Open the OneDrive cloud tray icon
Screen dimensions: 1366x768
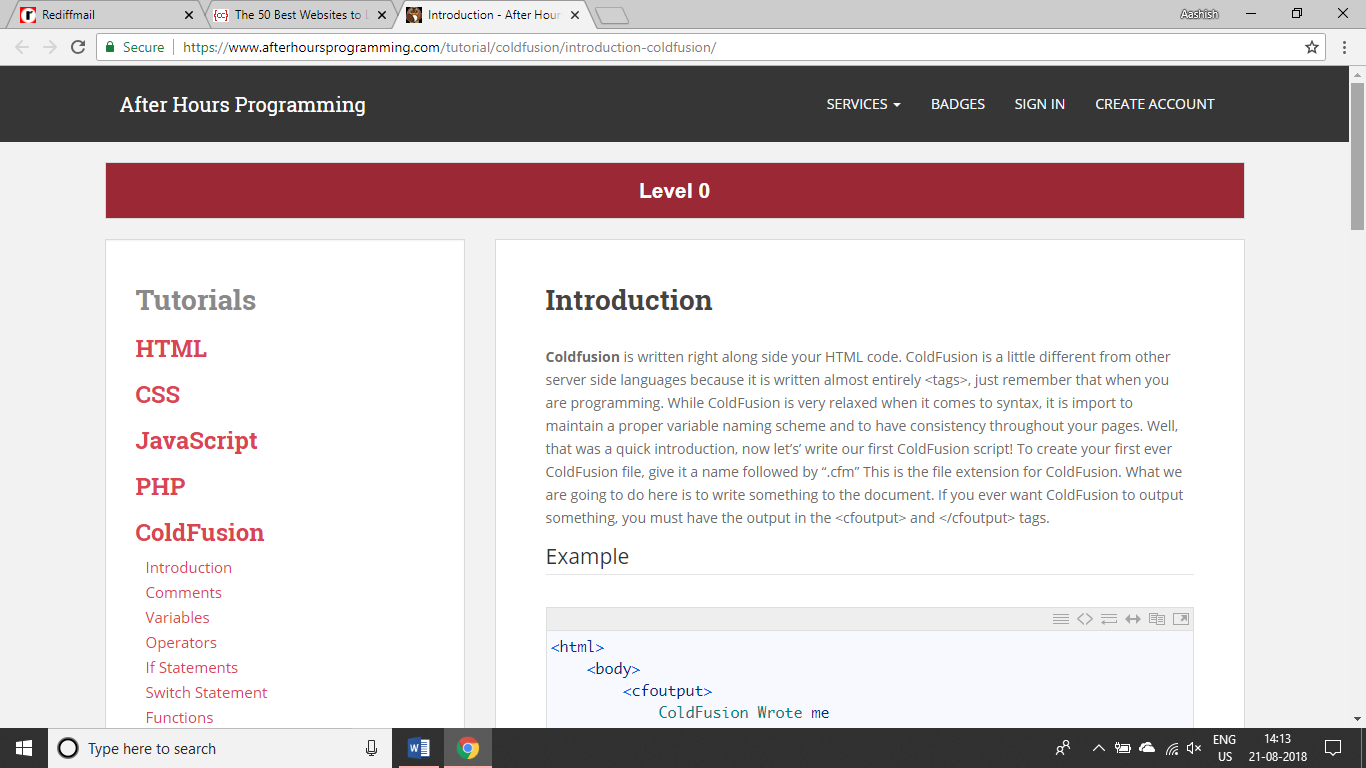pyautogui.click(x=1147, y=748)
